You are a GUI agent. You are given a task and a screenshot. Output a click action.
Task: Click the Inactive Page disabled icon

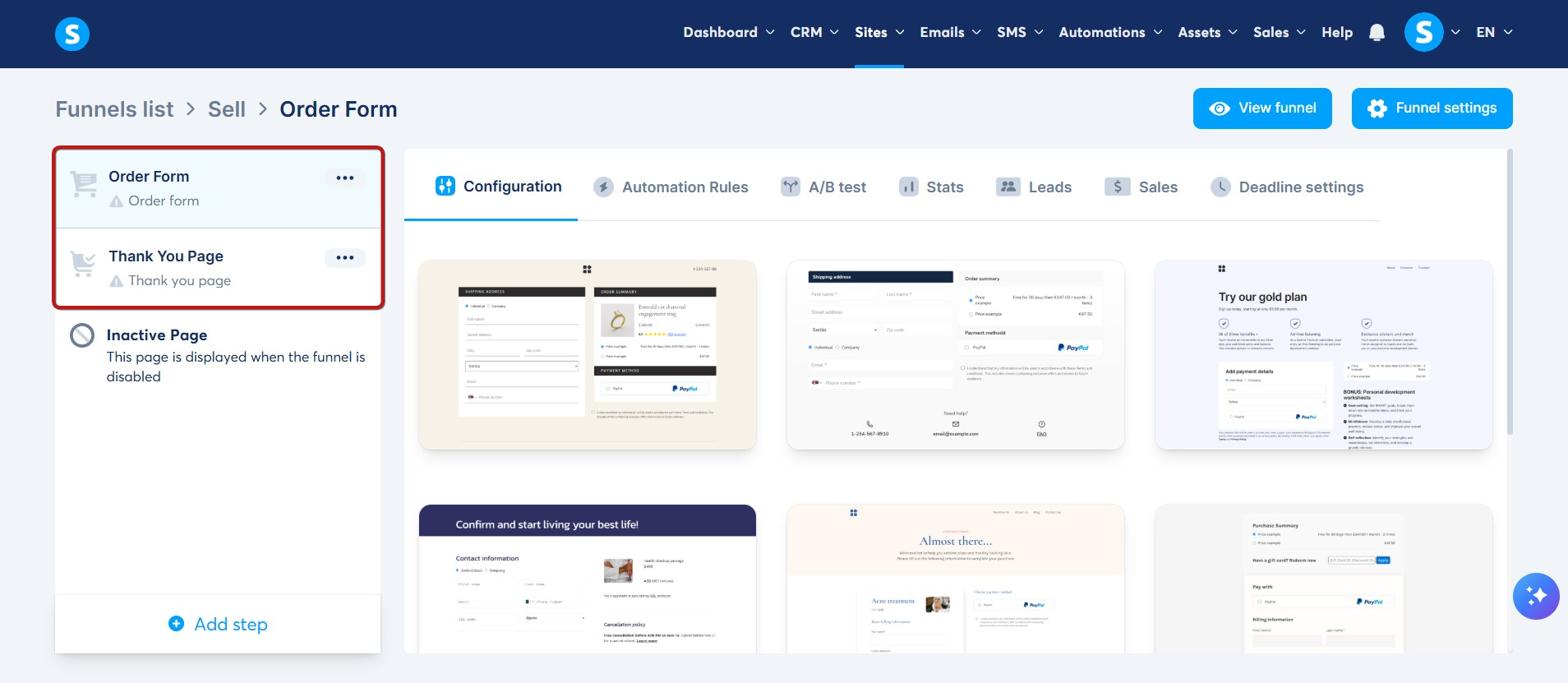(x=82, y=335)
